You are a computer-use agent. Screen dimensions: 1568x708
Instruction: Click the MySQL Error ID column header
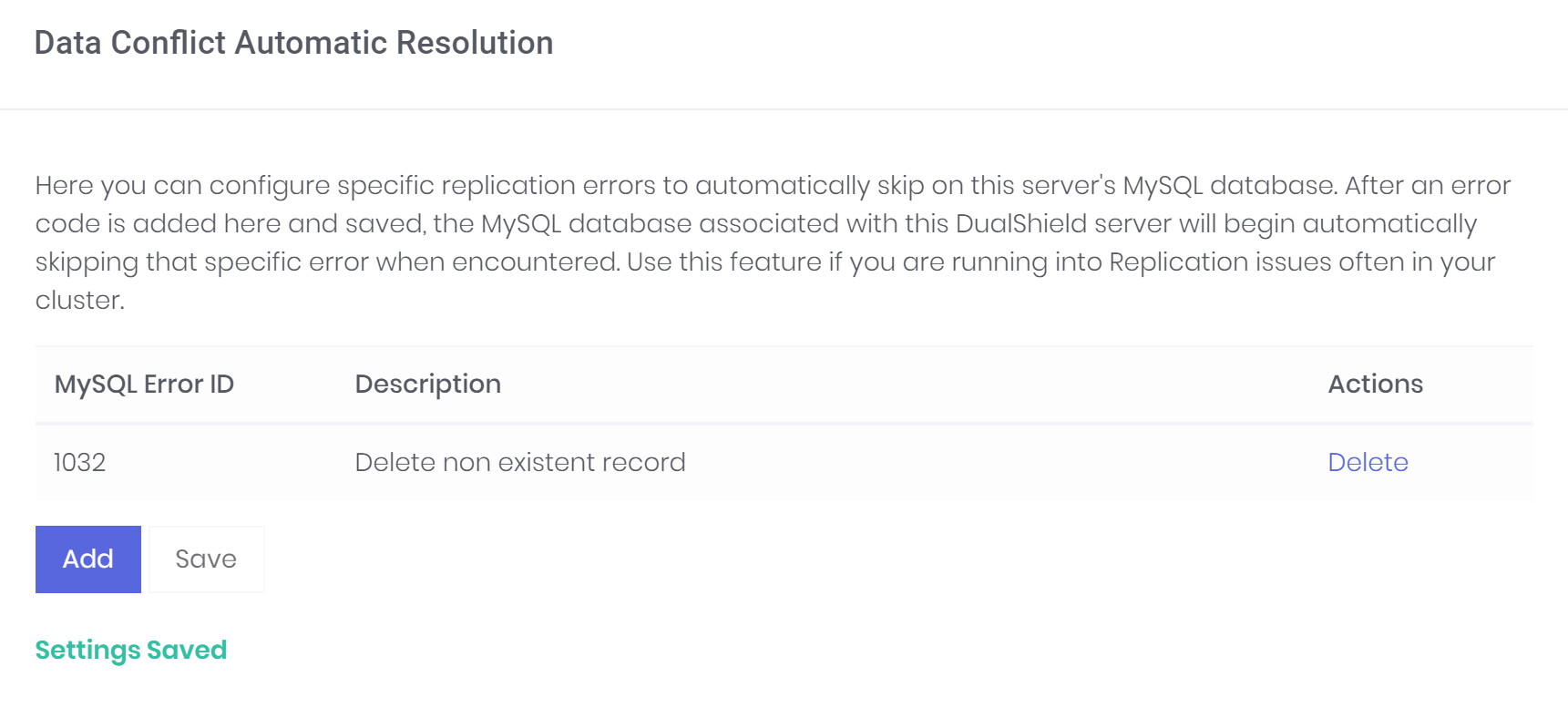click(144, 384)
